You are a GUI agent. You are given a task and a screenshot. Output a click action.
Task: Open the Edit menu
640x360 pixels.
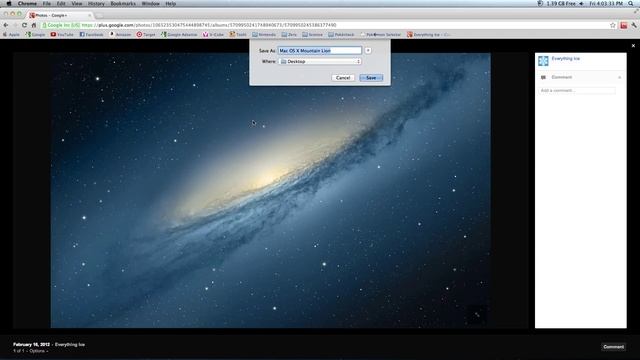tap(61, 3)
